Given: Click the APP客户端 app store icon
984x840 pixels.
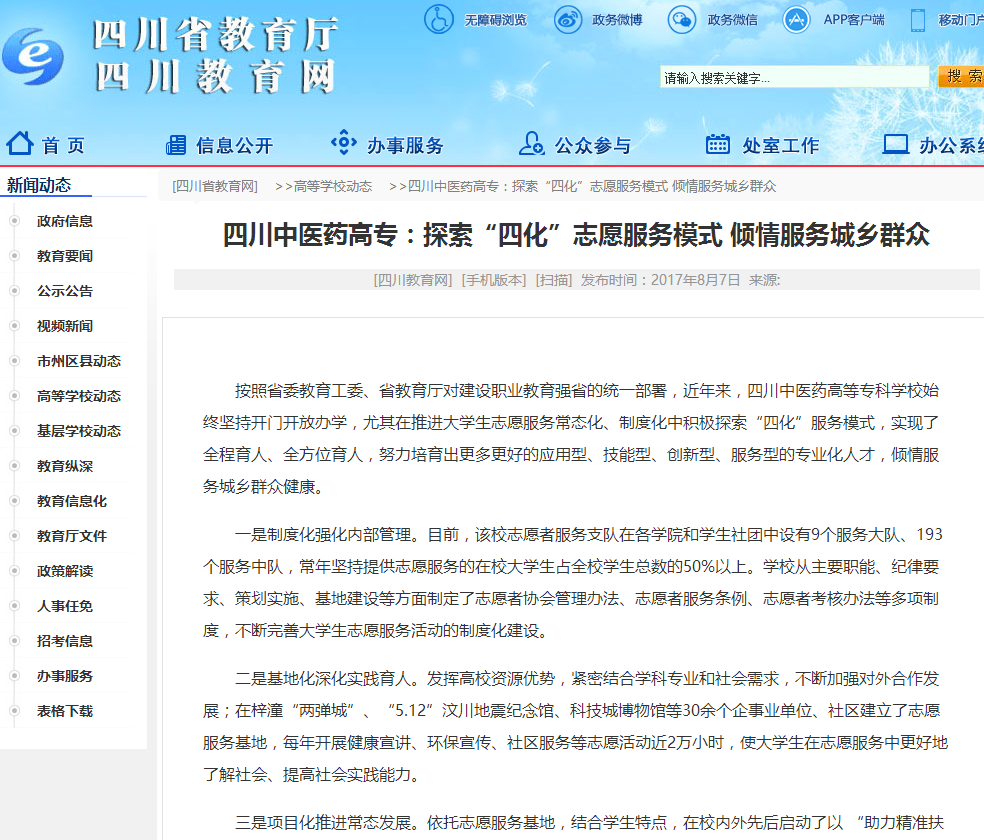Looking at the screenshot, I should click(x=797, y=19).
